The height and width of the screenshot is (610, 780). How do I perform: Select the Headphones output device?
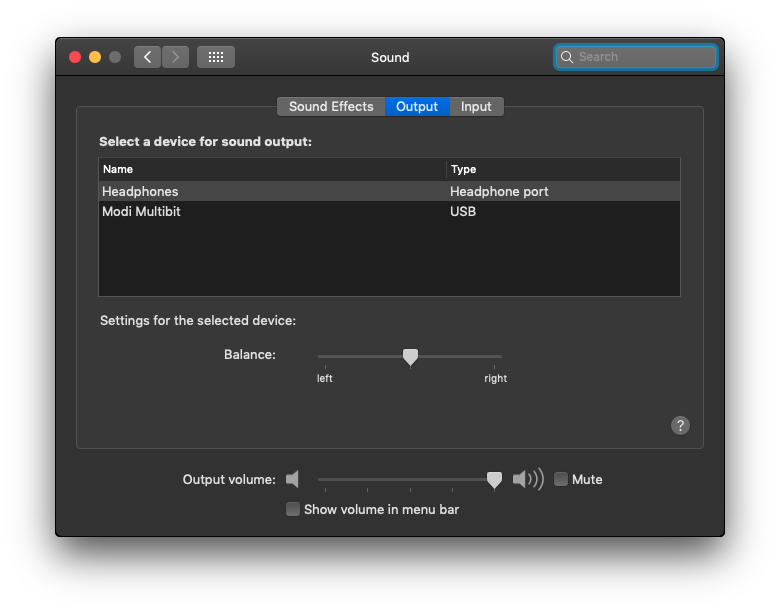(390, 192)
